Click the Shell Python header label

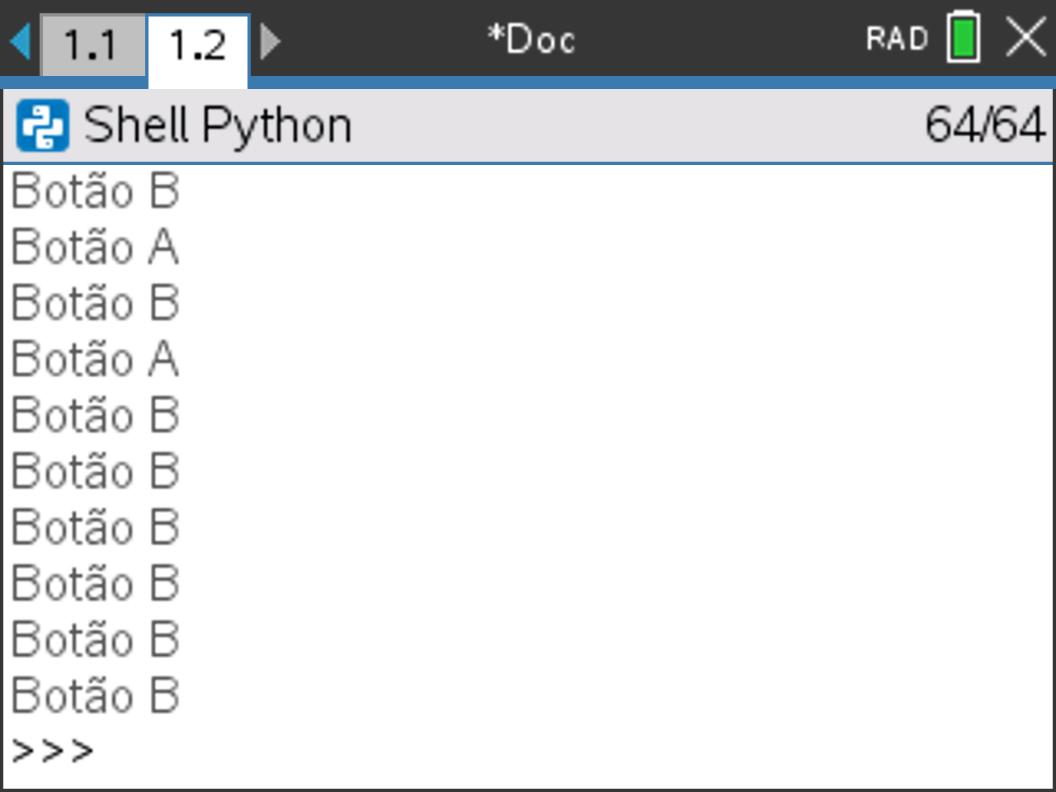(218, 126)
